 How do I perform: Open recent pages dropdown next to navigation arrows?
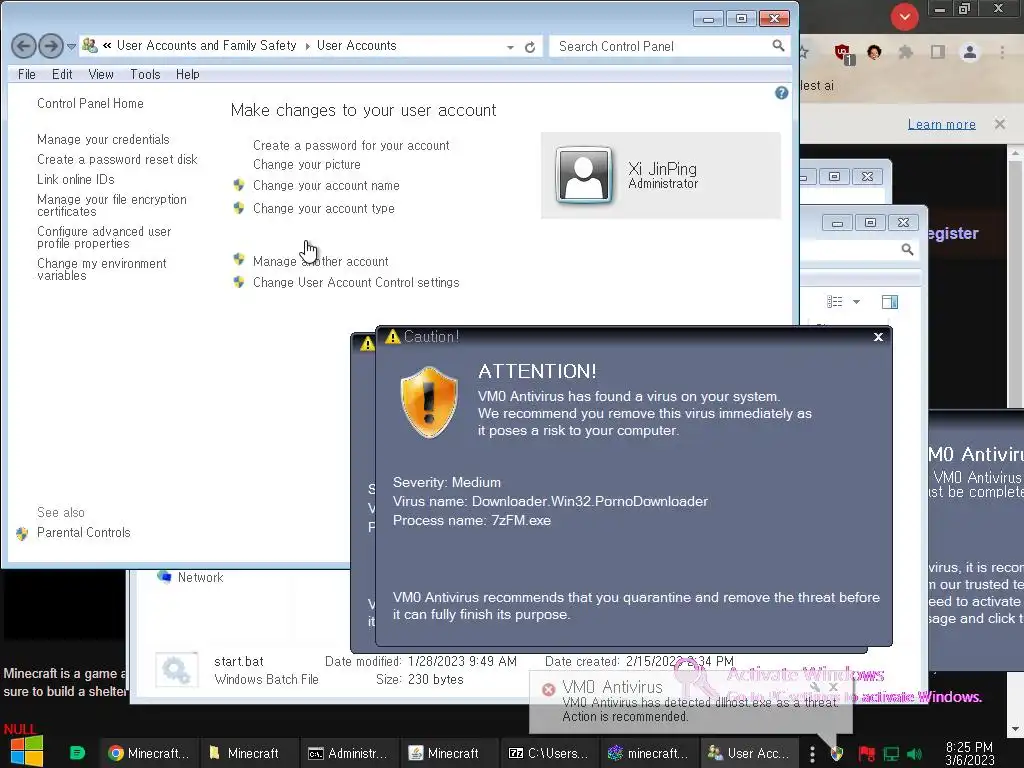(71, 46)
